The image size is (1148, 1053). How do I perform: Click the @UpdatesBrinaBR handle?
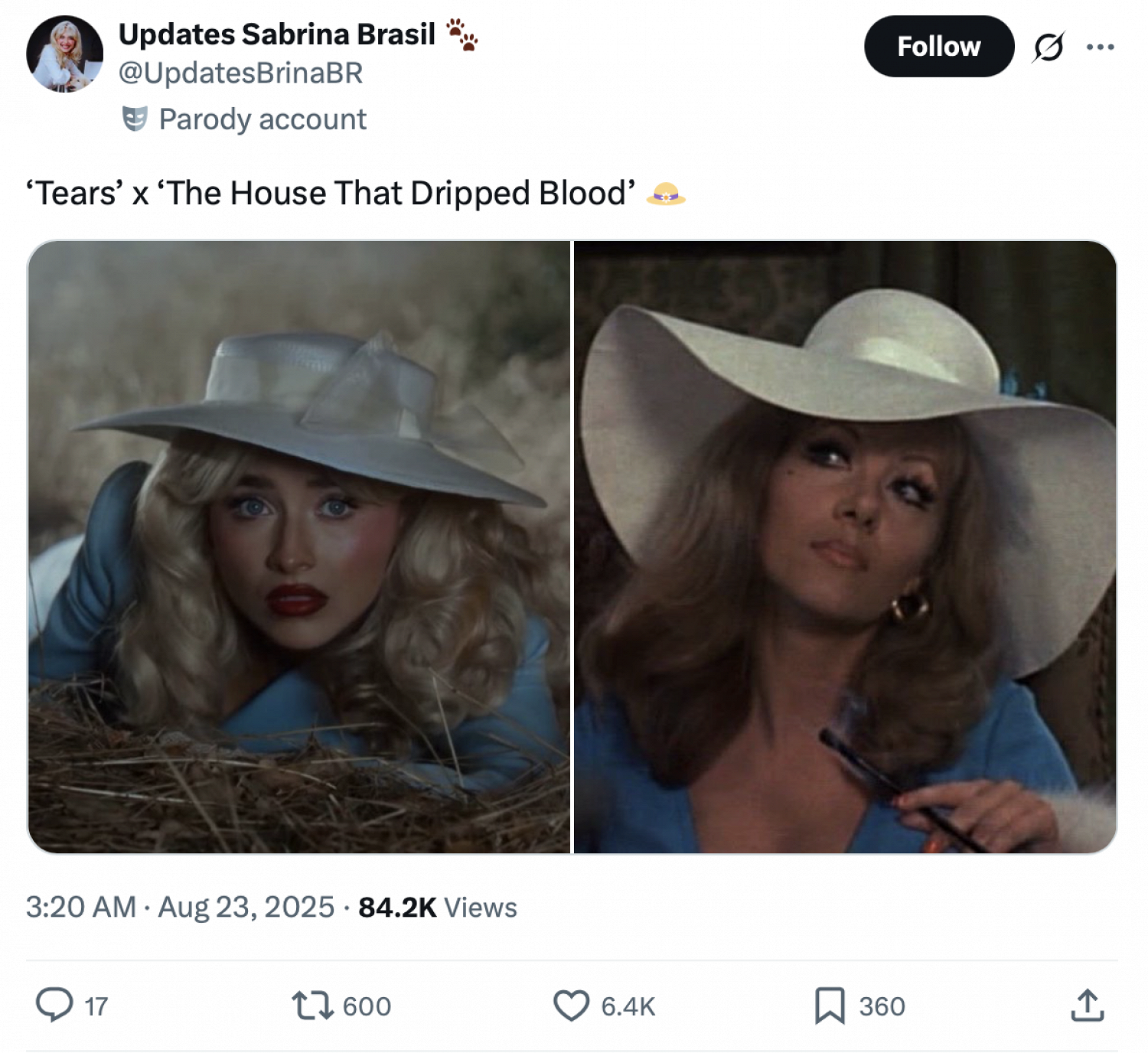click(x=240, y=73)
